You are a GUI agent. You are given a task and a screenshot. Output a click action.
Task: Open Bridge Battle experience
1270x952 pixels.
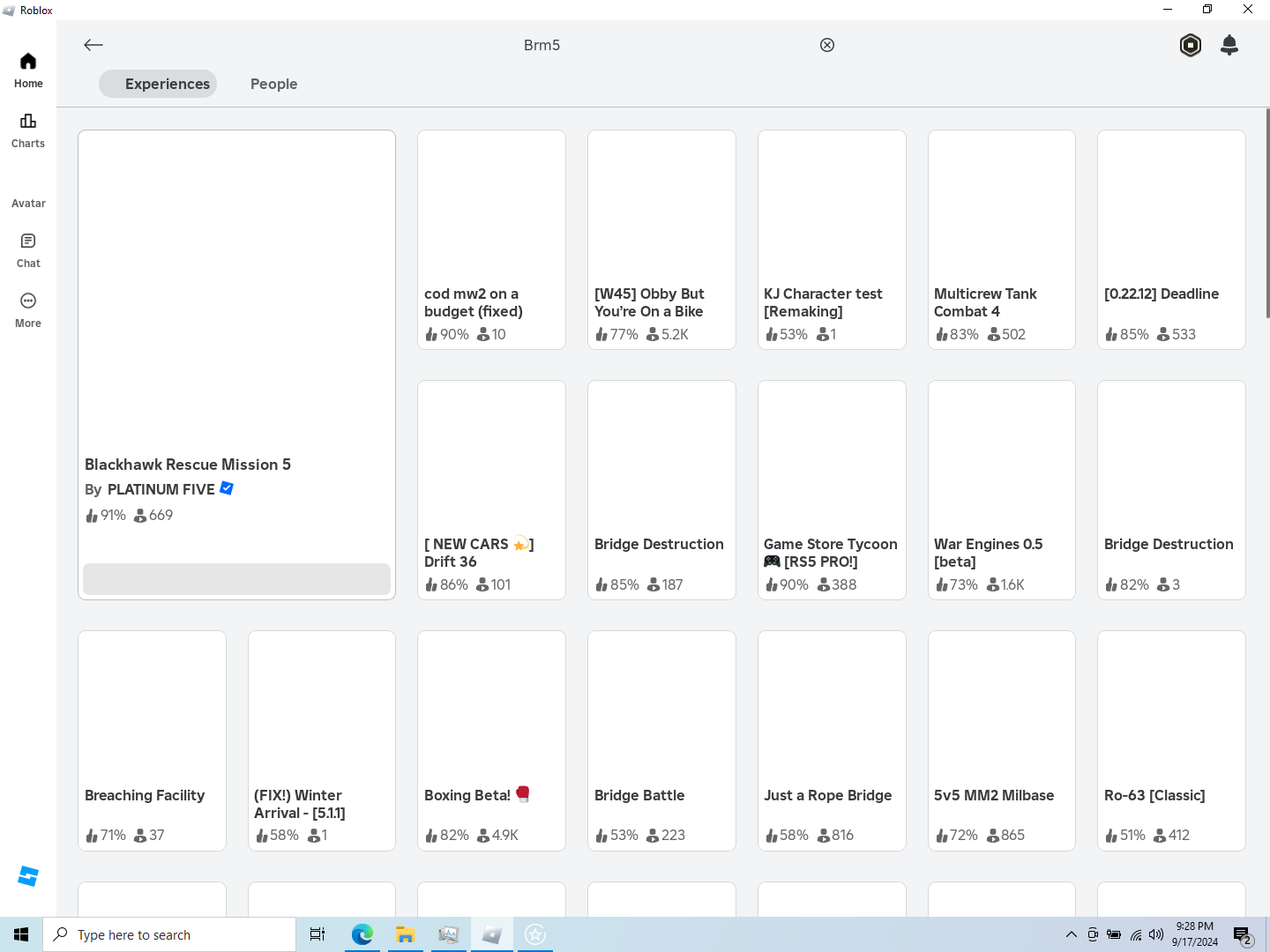pos(661,740)
